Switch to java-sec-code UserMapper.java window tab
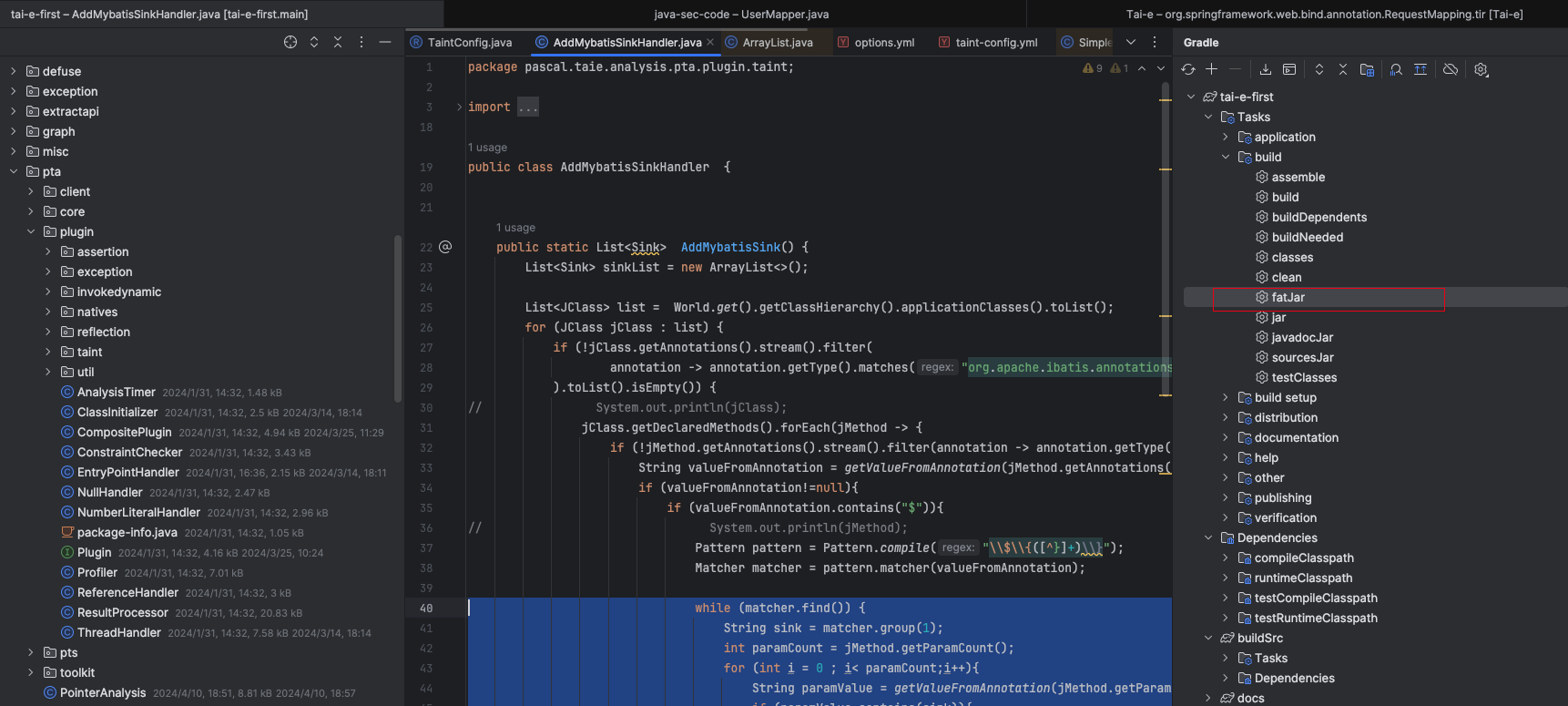This screenshot has height=706, width=1568. [741, 14]
